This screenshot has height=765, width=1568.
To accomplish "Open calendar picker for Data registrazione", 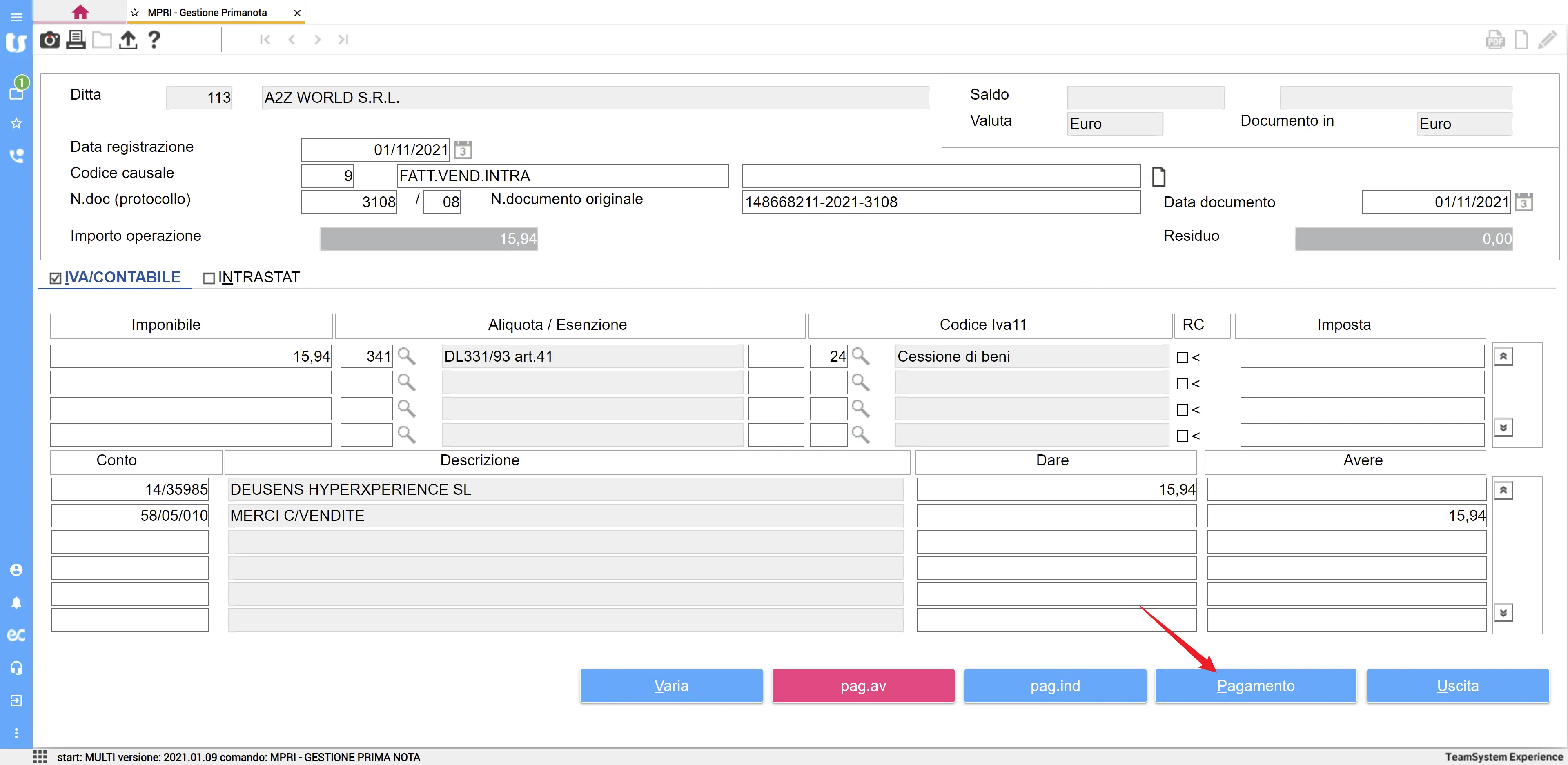I will tap(463, 150).
